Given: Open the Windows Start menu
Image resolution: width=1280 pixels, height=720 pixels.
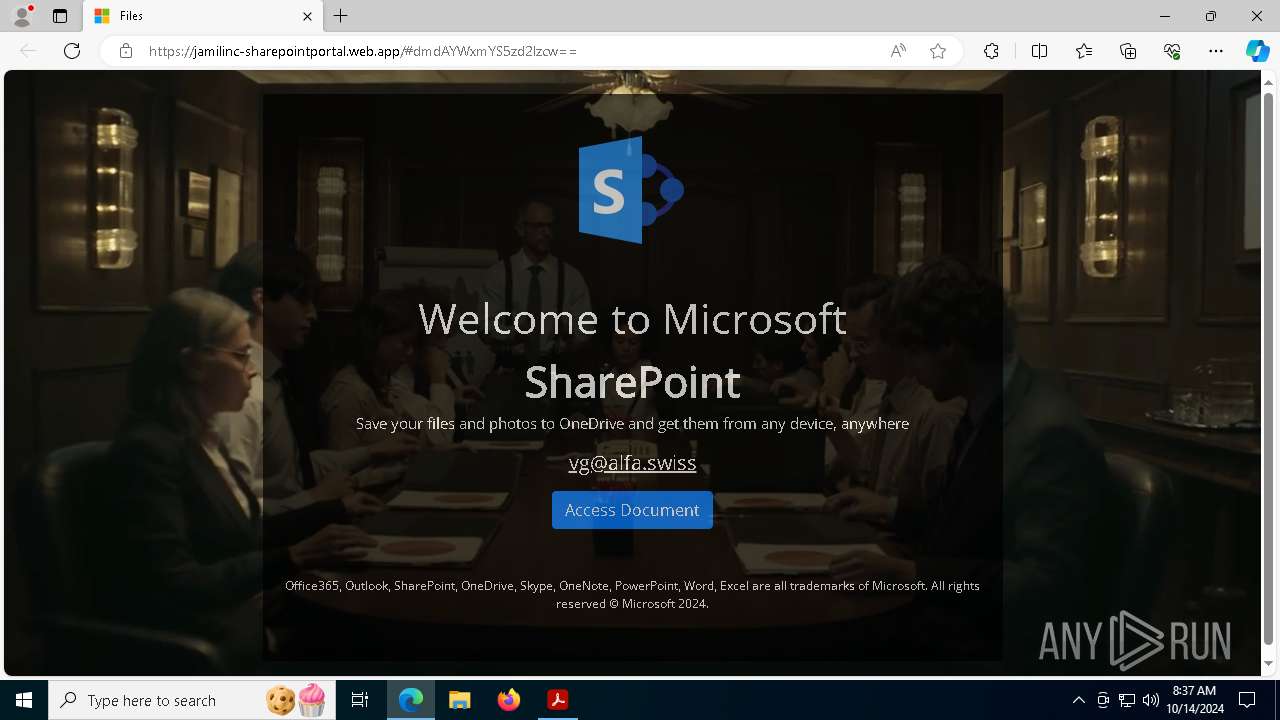Looking at the screenshot, I should [x=24, y=700].
